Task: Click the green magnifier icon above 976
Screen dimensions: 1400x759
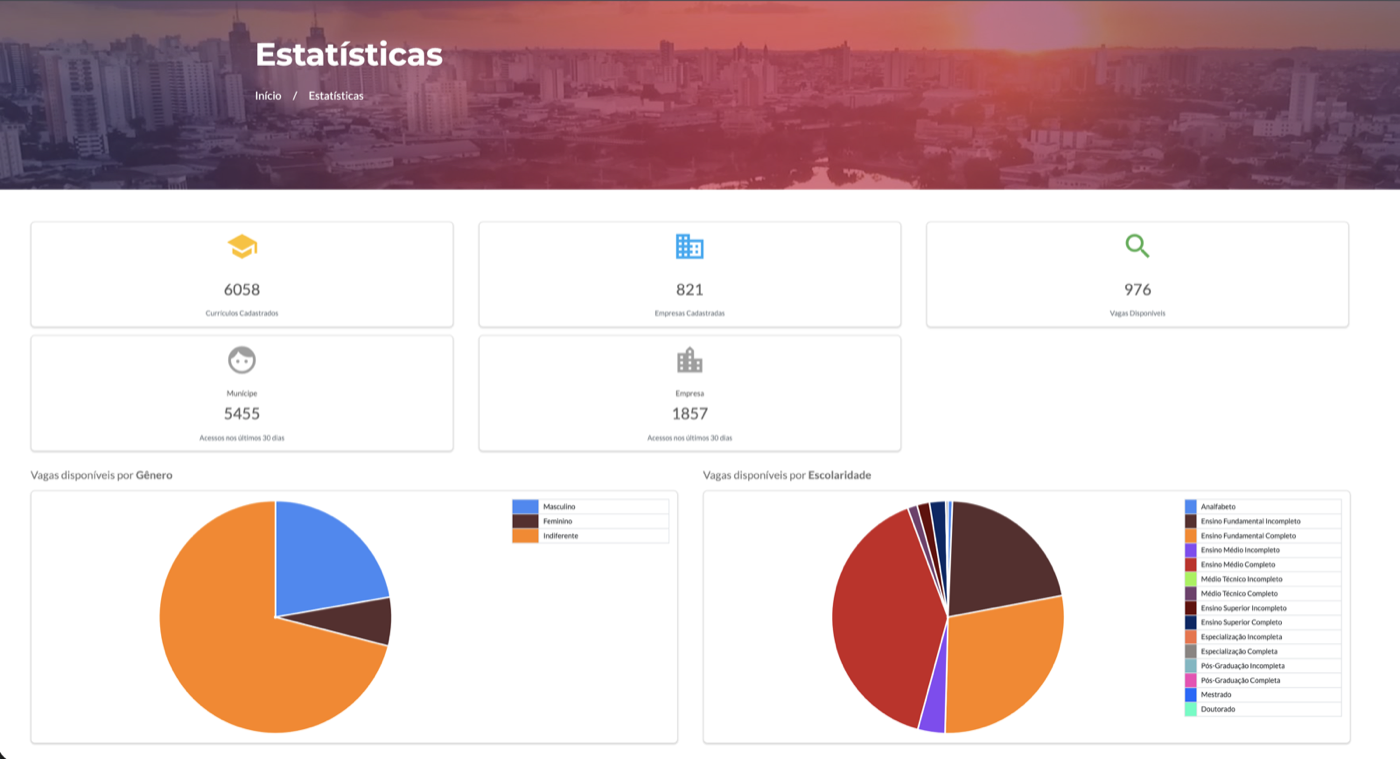Action: pyautogui.click(x=1137, y=246)
